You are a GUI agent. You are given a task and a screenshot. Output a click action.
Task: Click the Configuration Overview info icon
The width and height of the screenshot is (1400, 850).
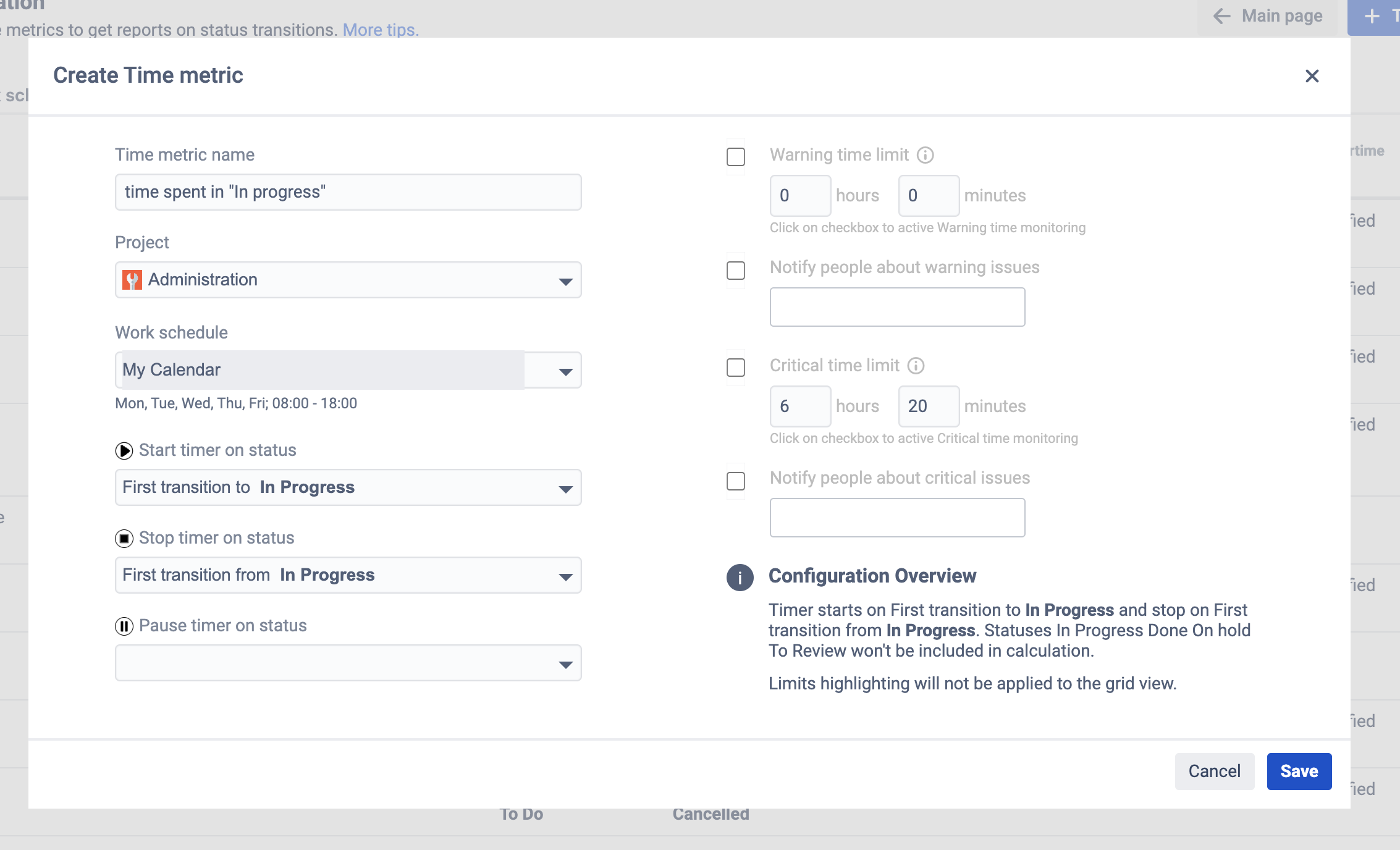click(740, 578)
